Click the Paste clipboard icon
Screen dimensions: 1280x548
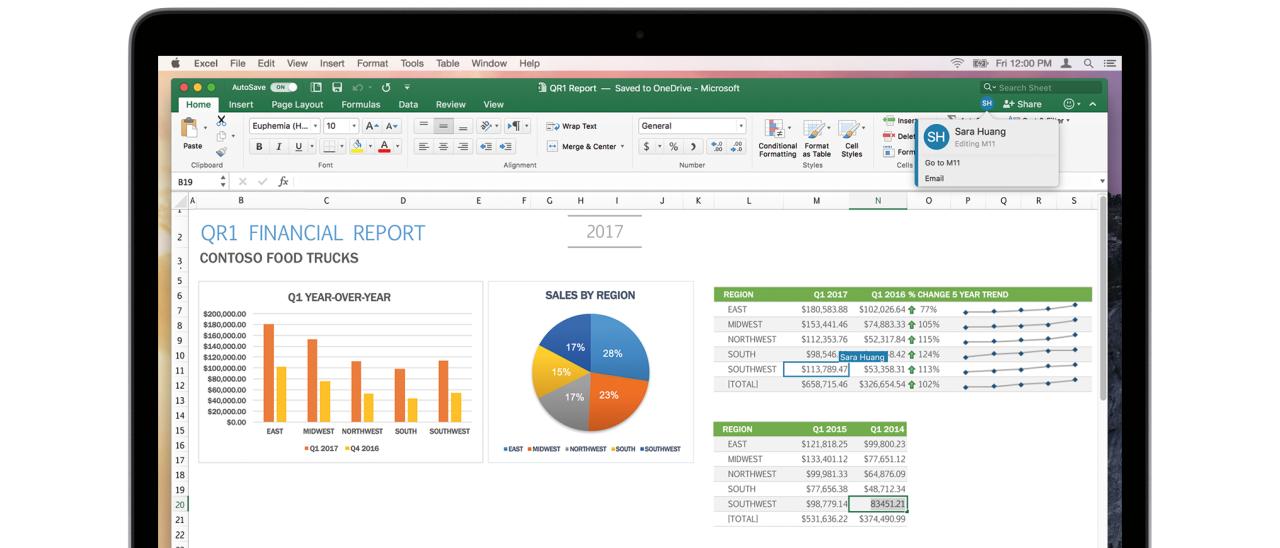[189, 128]
